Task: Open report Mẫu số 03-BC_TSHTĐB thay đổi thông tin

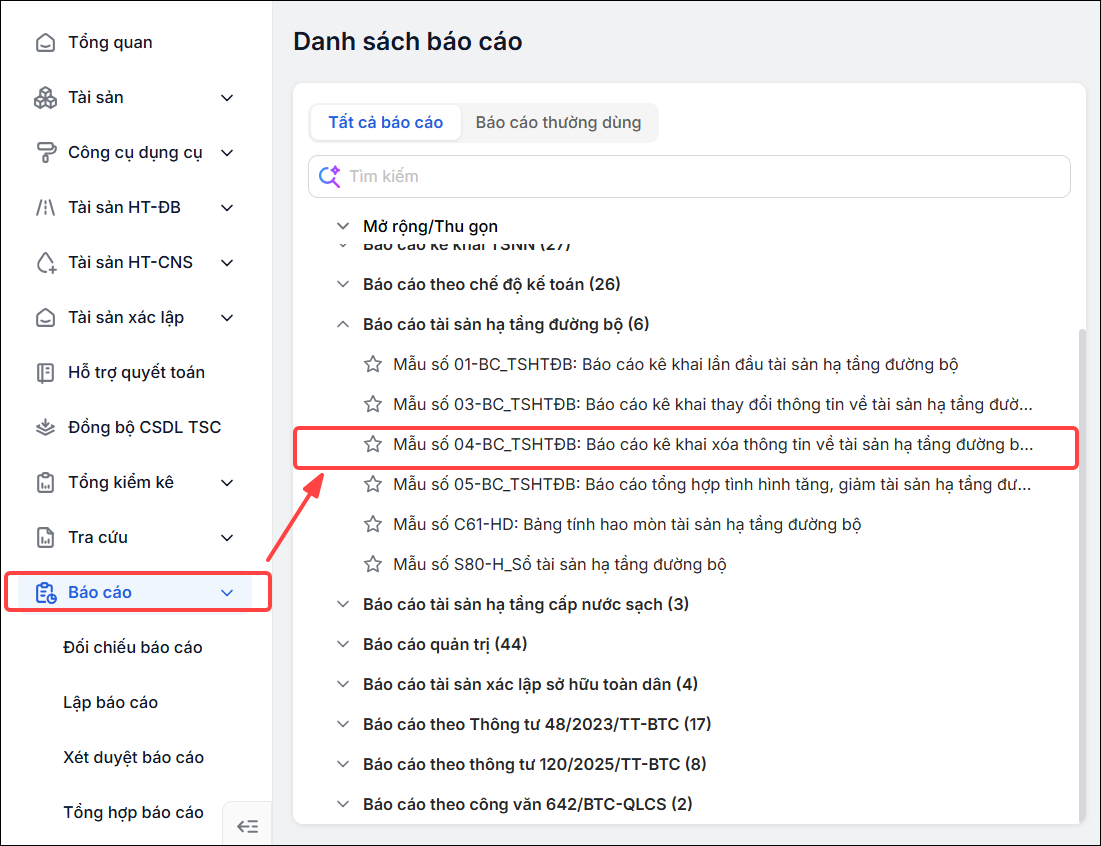Action: coord(713,404)
